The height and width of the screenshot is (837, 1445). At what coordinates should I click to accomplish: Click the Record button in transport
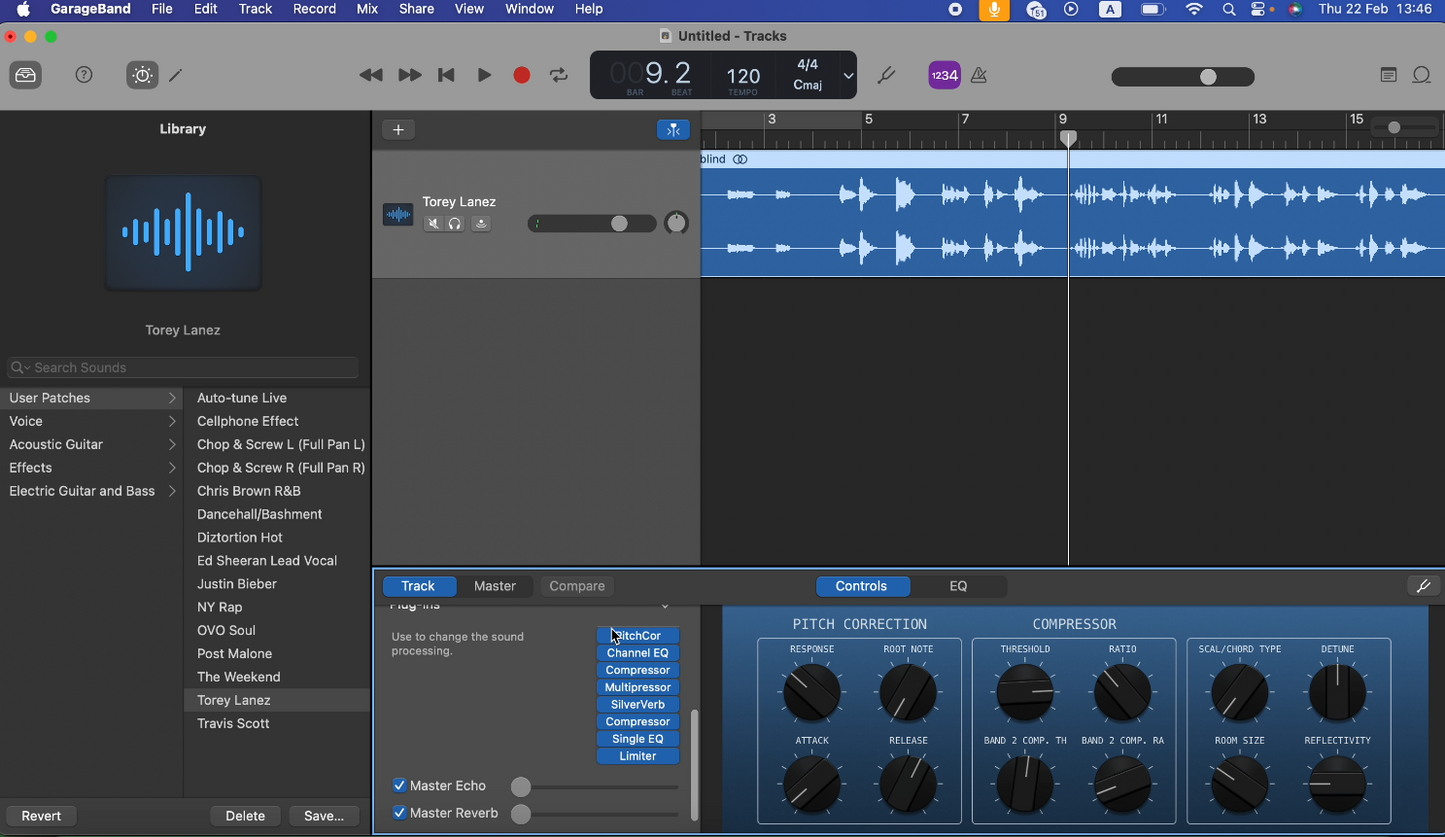(521, 76)
